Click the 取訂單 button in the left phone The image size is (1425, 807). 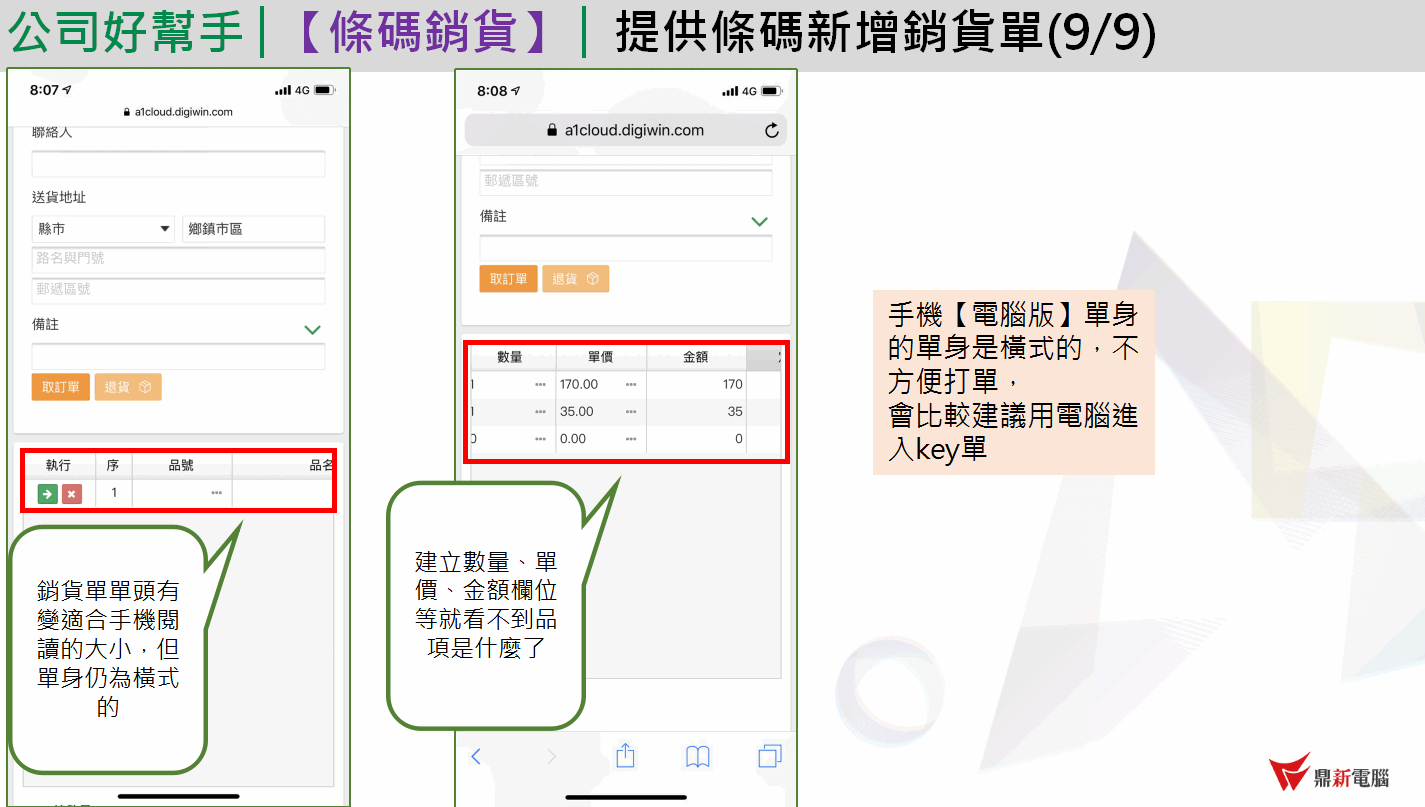[x=61, y=387]
